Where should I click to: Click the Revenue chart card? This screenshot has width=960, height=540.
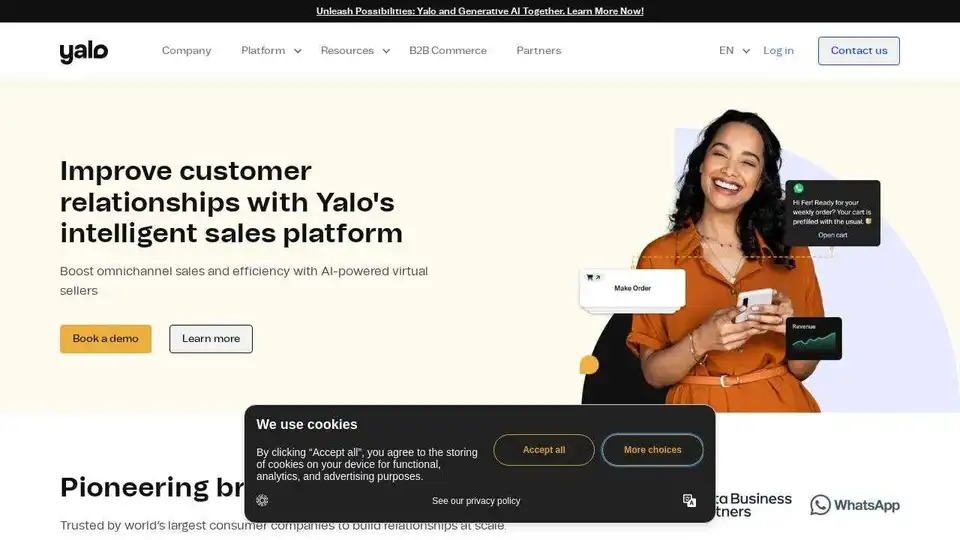[814, 338]
